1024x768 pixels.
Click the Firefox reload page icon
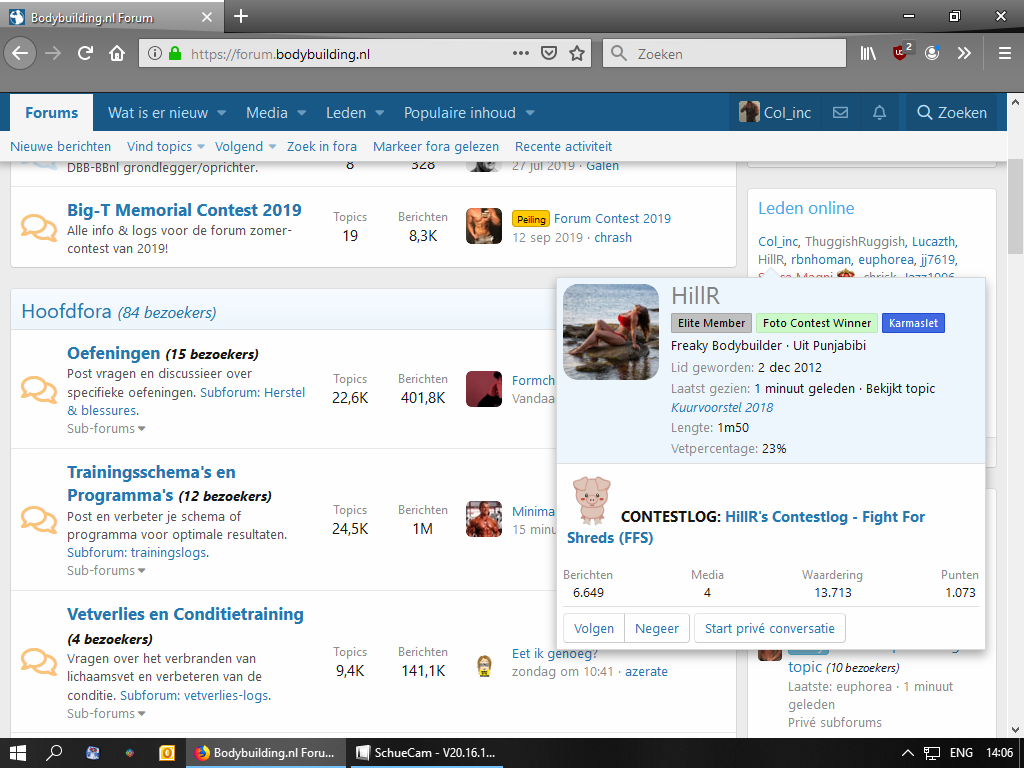point(86,53)
